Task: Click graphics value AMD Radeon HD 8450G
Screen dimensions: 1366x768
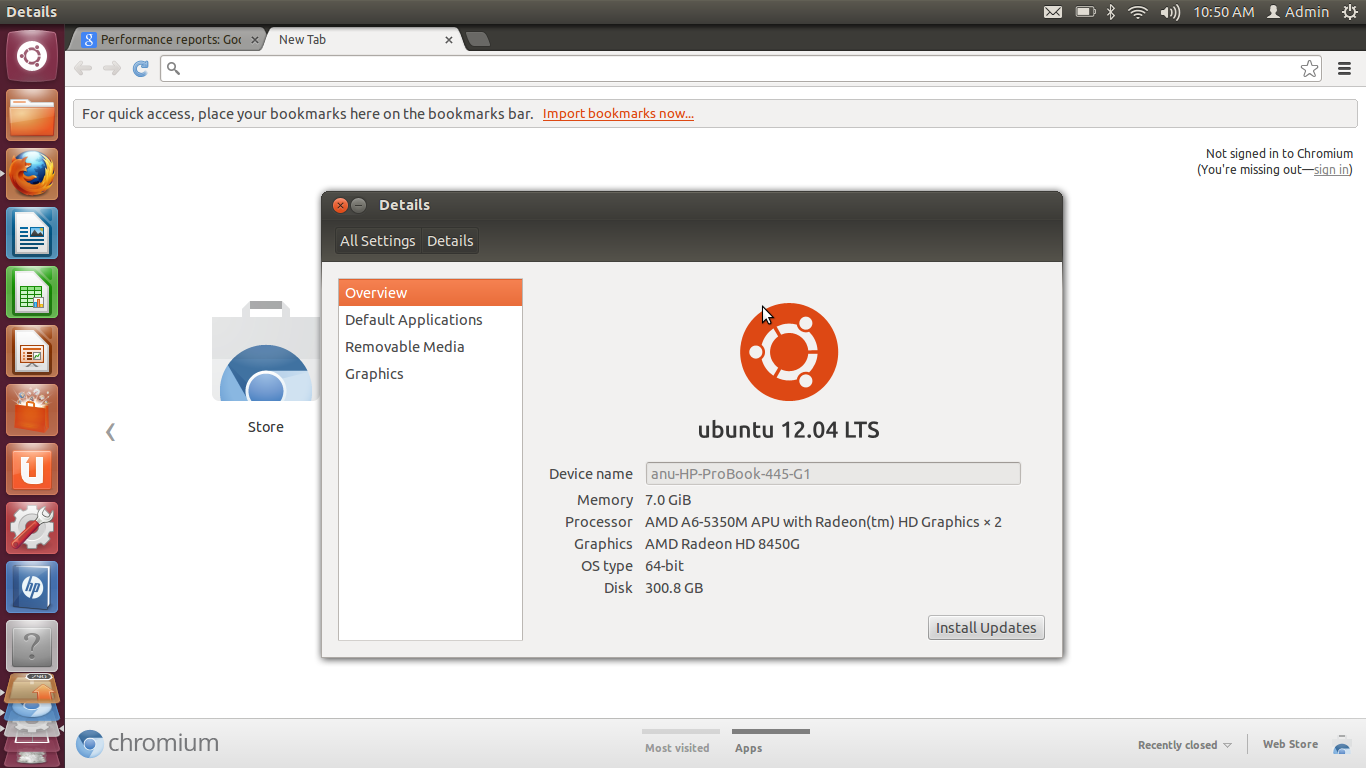Action: (x=722, y=544)
